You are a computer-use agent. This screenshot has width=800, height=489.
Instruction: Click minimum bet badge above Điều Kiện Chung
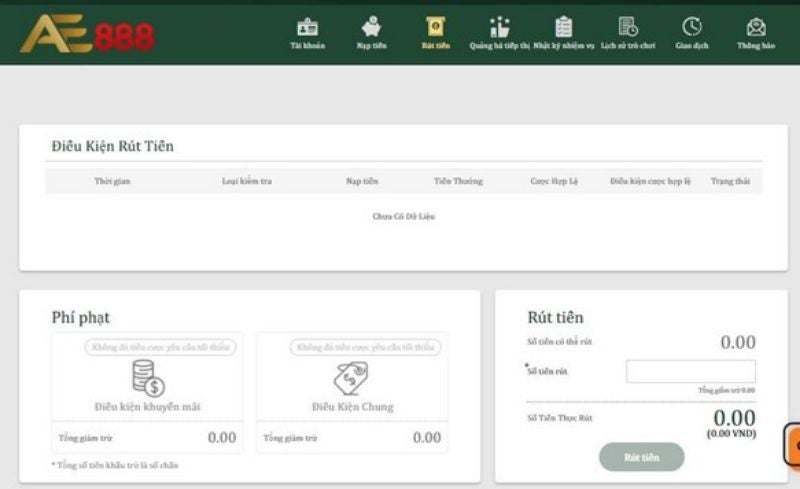tap(365, 347)
